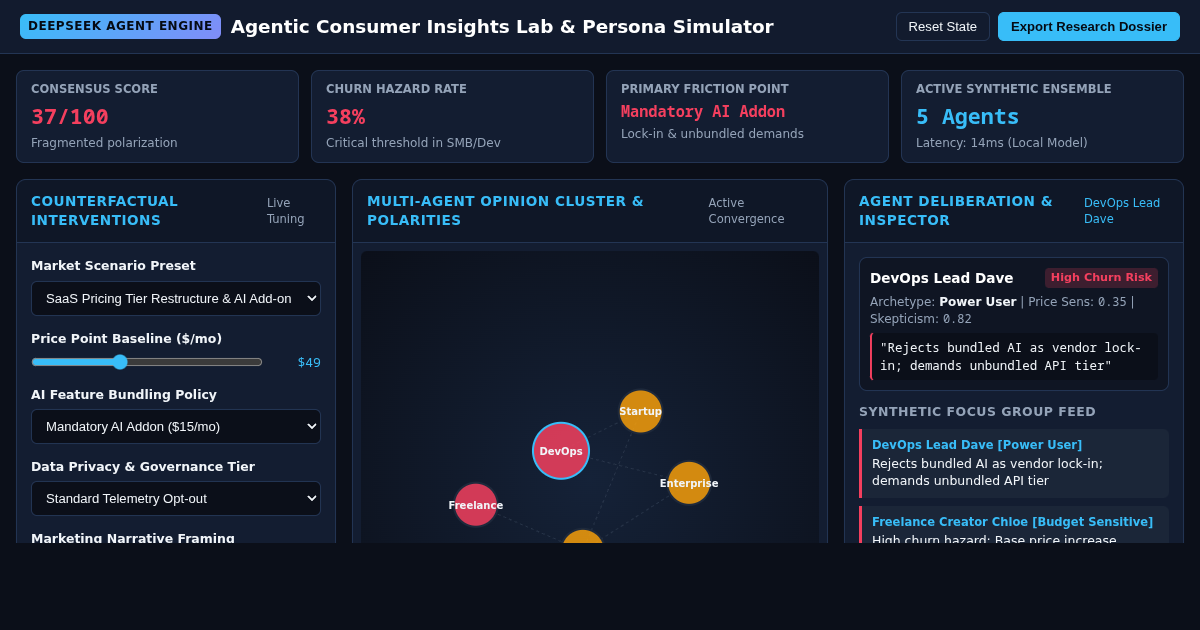
Task: Click the Live Tuning status label
Action: pos(286,211)
